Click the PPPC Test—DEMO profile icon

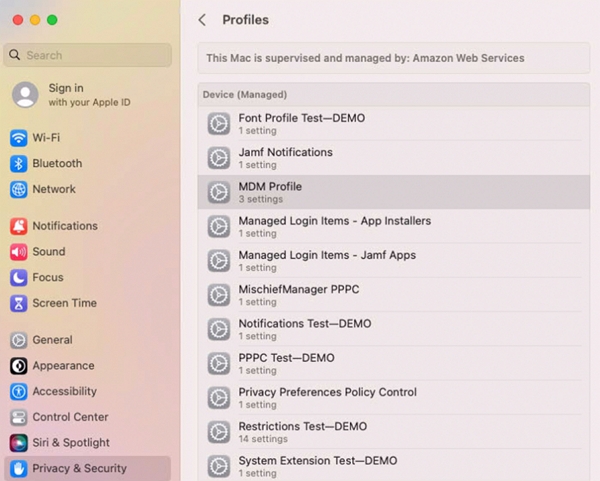click(x=219, y=363)
